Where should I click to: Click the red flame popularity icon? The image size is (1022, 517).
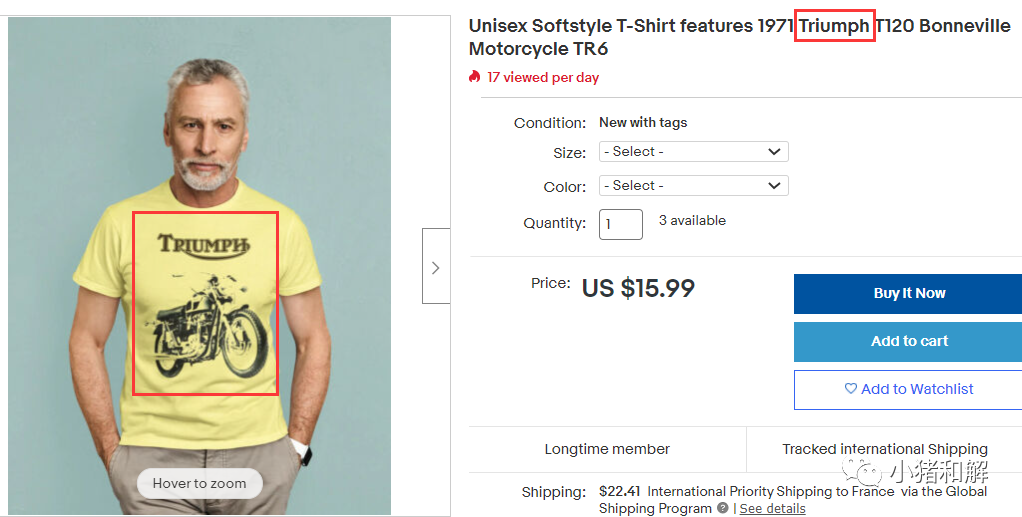[475, 77]
